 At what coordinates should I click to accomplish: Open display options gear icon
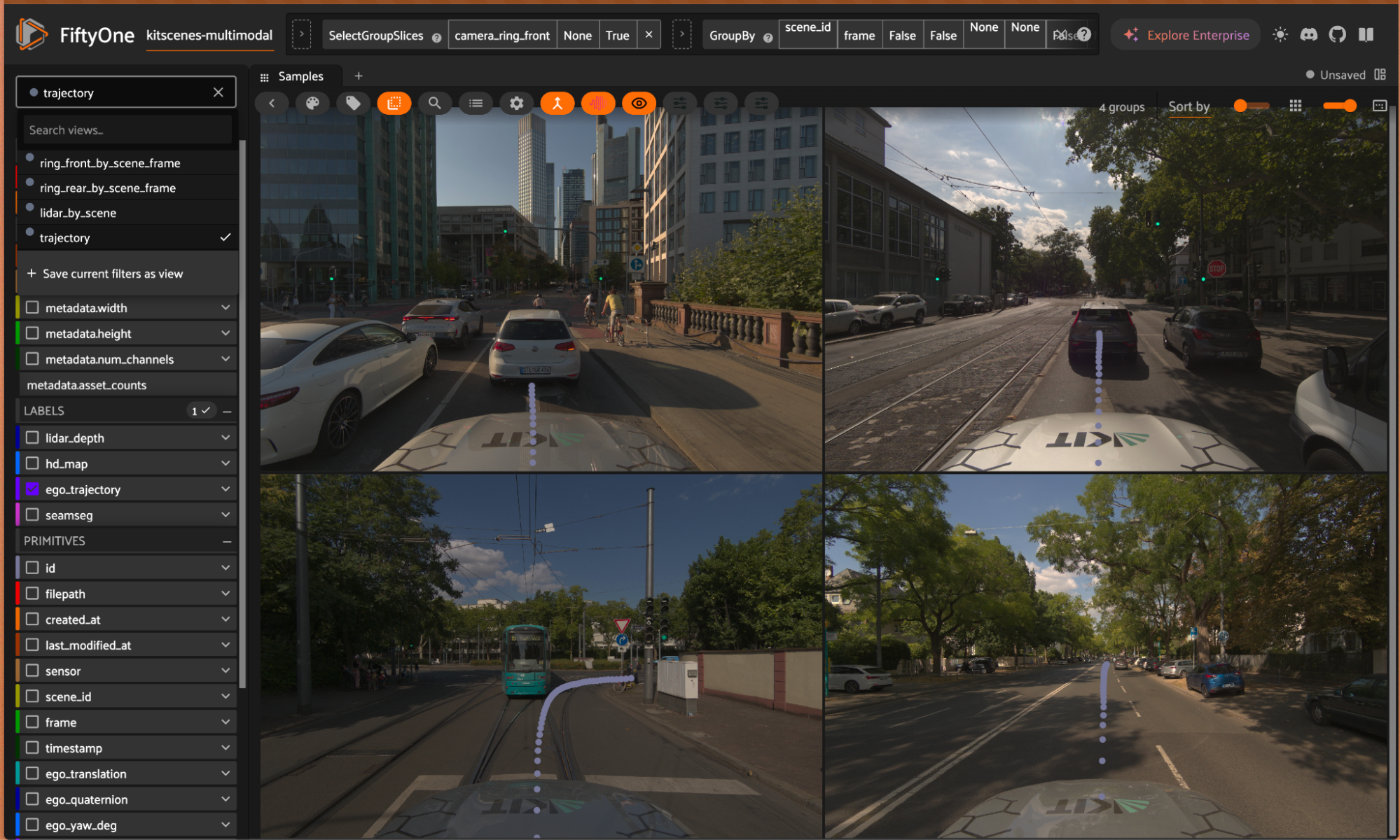[516, 104]
